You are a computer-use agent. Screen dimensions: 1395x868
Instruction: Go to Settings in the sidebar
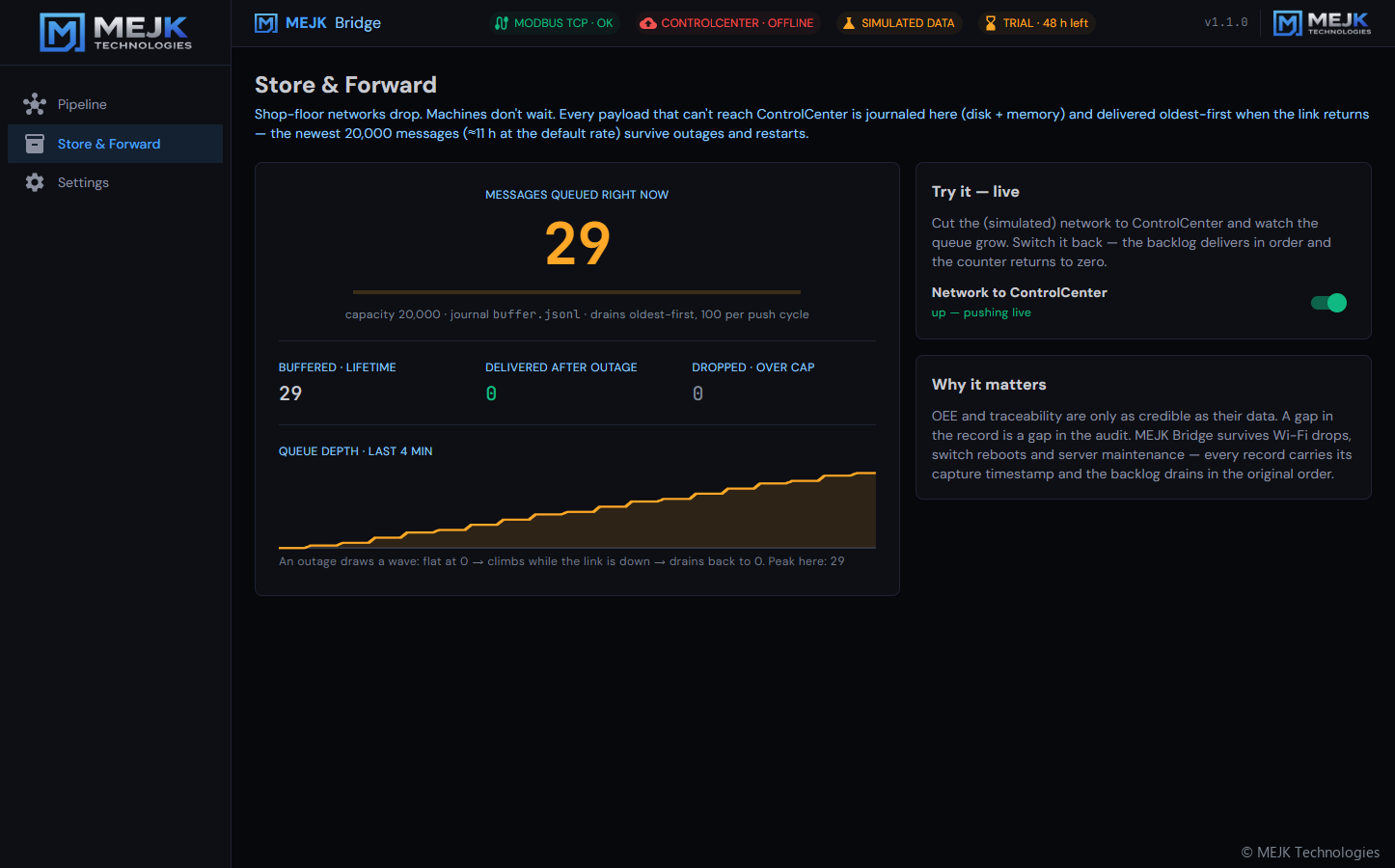115,182
